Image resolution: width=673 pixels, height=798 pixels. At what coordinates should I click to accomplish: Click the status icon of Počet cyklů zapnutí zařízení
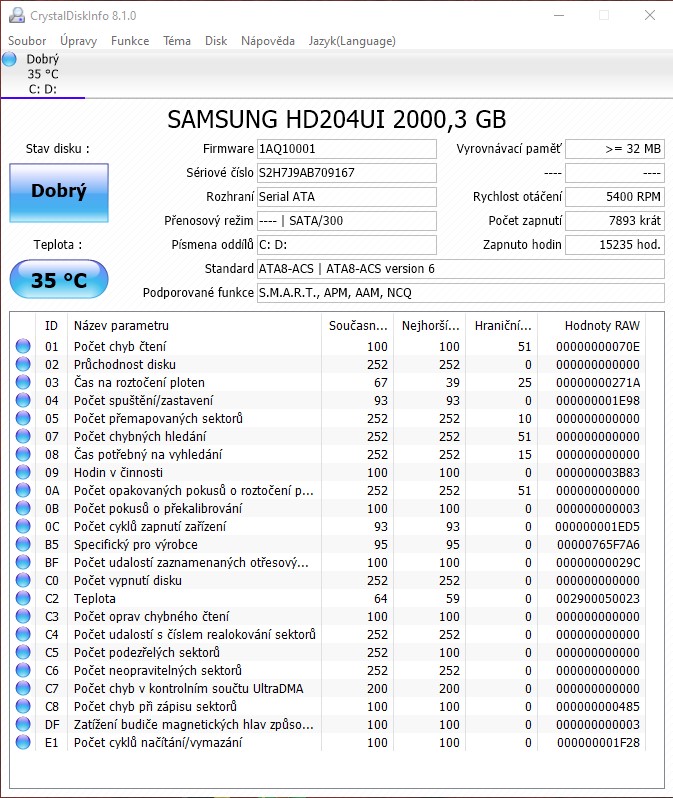pos(23,526)
